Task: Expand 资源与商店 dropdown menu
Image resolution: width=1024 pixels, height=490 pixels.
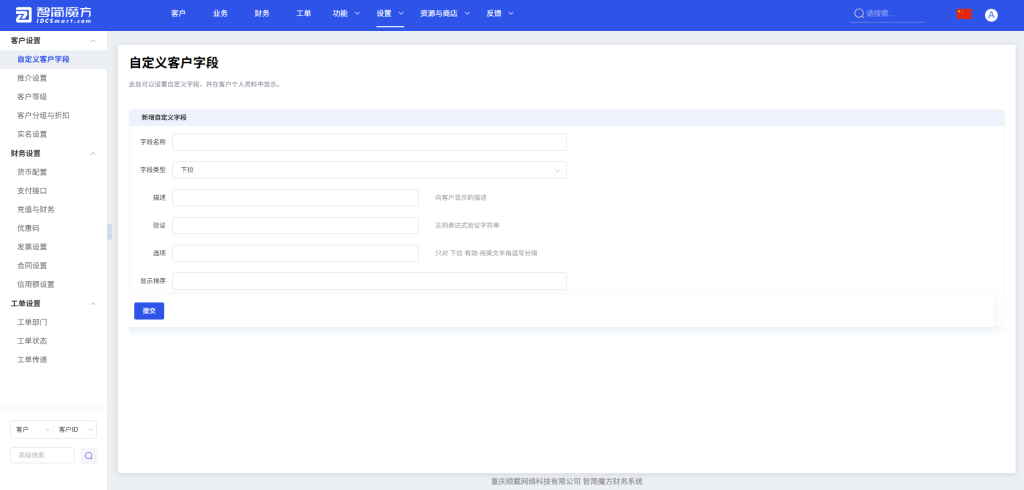Action: pos(445,13)
